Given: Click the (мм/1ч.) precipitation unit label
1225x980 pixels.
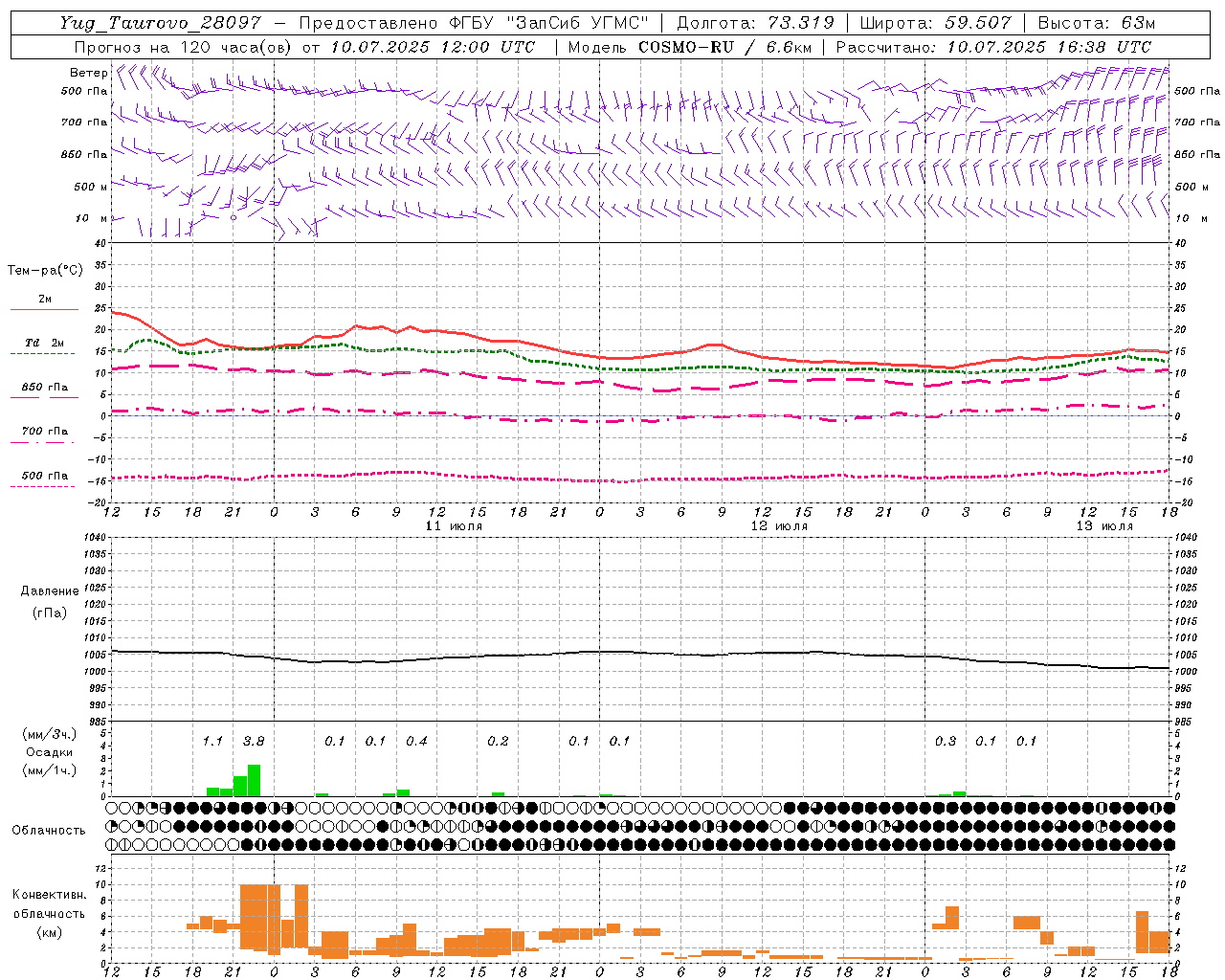Looking at the screenshot, I should pyautogui.click(x=50, y=769).
